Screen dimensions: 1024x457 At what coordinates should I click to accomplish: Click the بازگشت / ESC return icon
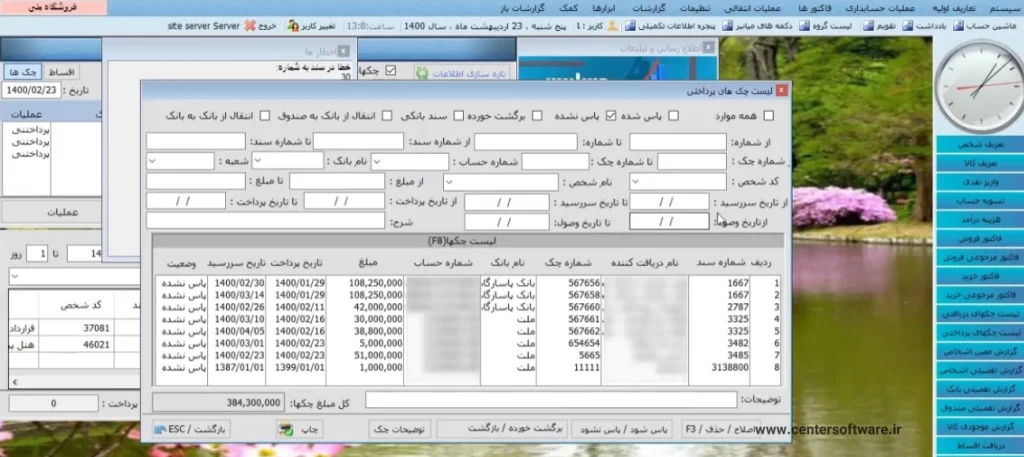coord(160,430)
